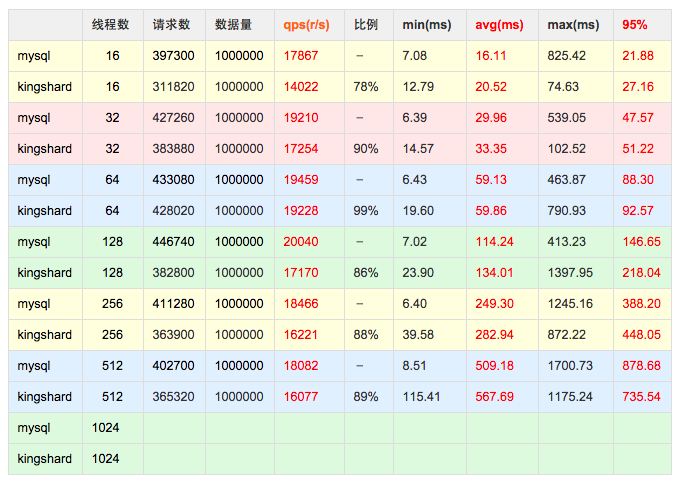Viewport: 682px width, 485px height.
Task: Select qps value 17170
Action: [301, 273]
